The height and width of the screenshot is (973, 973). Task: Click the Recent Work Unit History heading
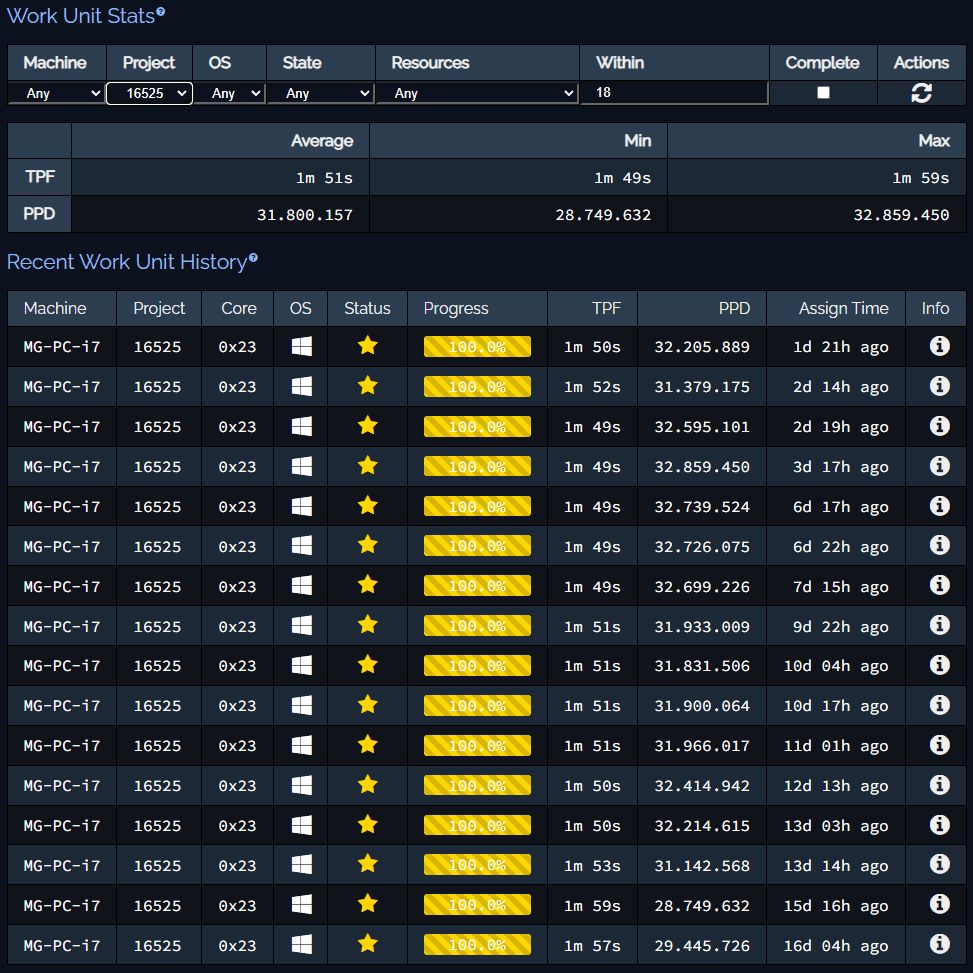point(127,262)
